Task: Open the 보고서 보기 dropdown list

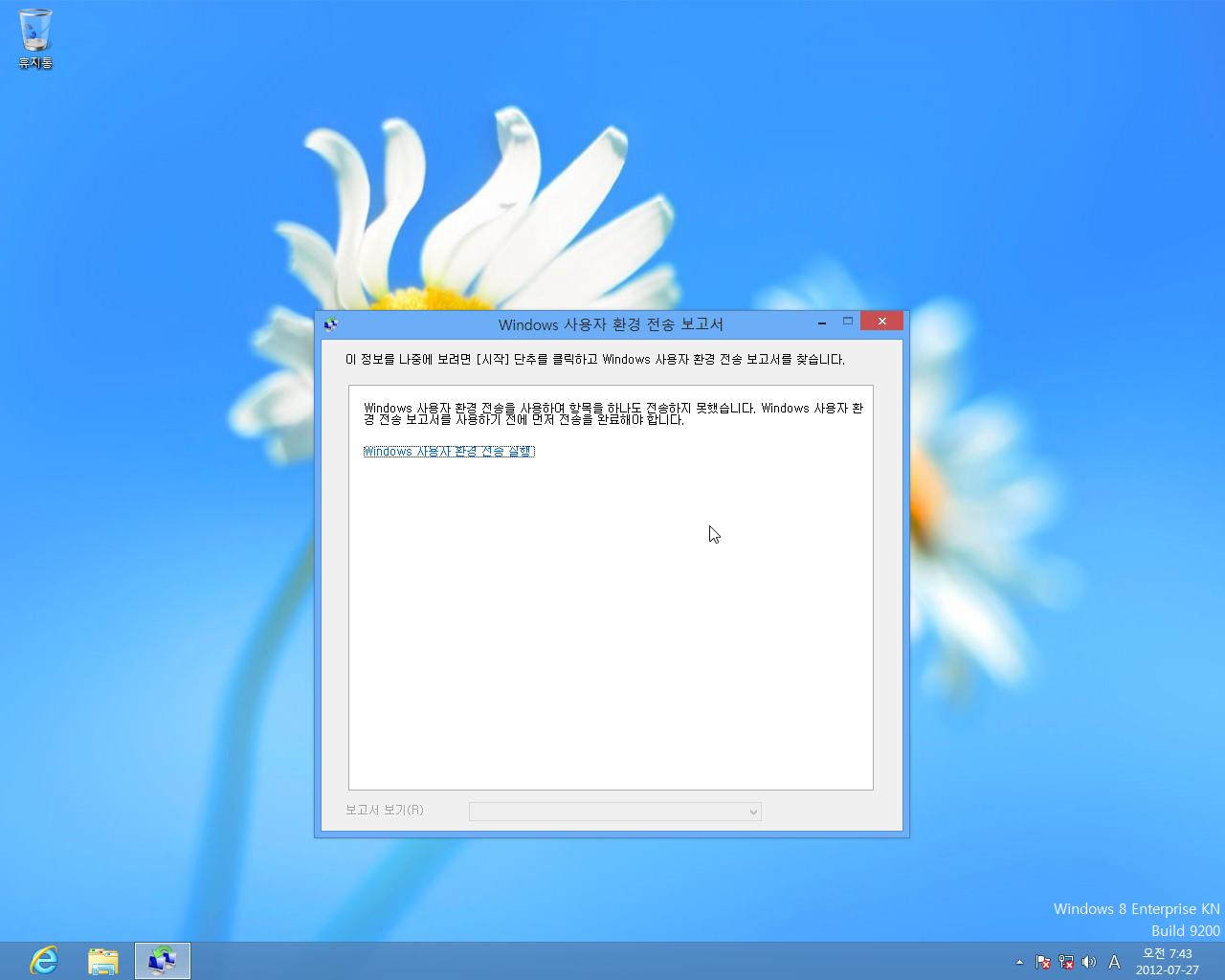Action: (615, 812)
